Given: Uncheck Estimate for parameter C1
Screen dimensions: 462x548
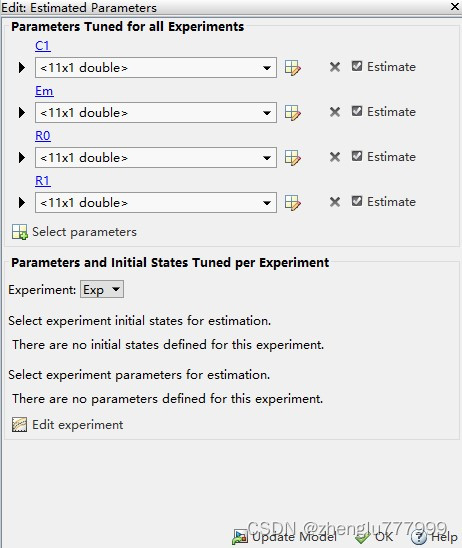Looking at the screenshot, I should (357, 66).
